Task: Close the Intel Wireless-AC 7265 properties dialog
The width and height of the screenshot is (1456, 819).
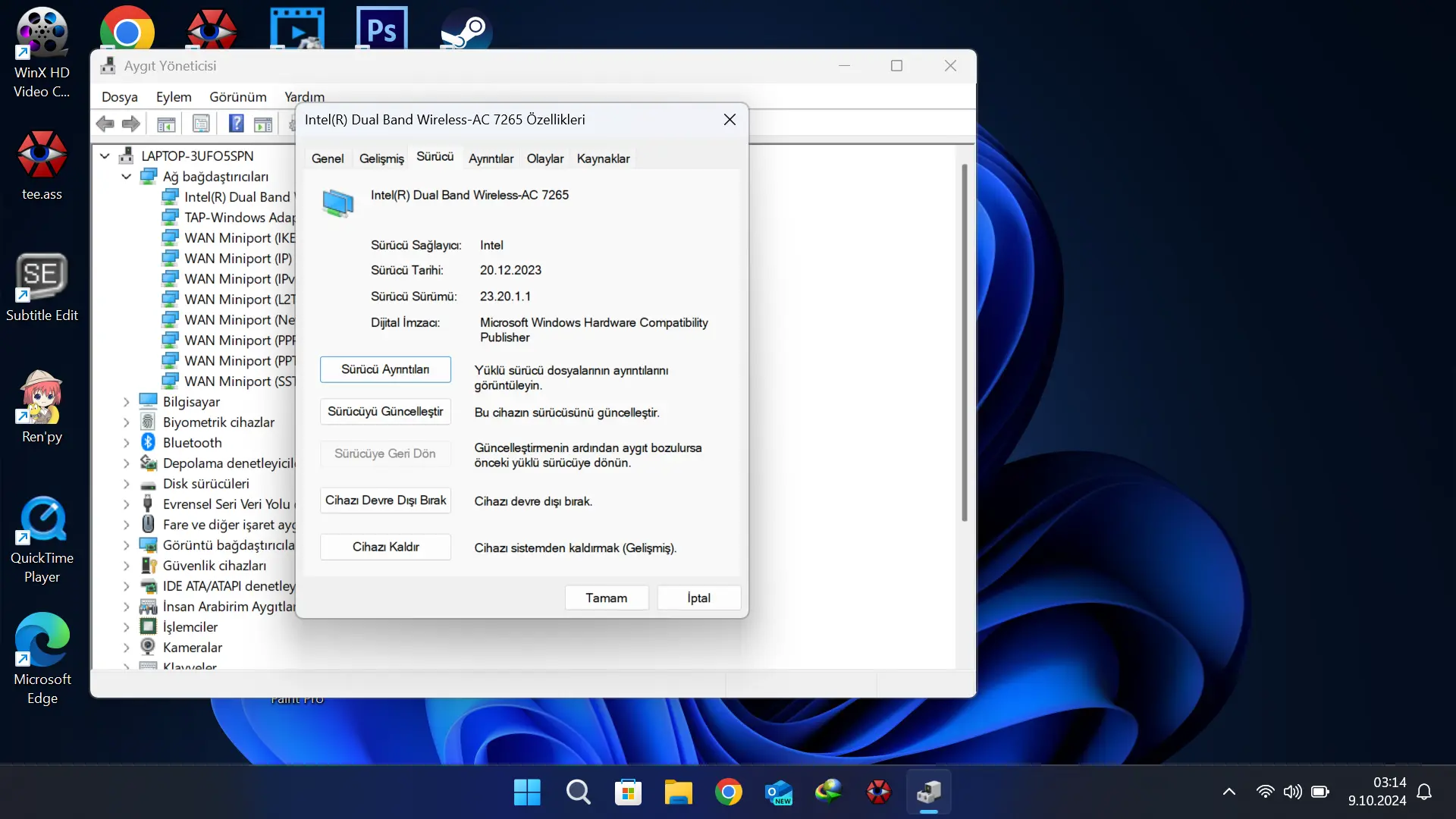Action: (730, 120)
